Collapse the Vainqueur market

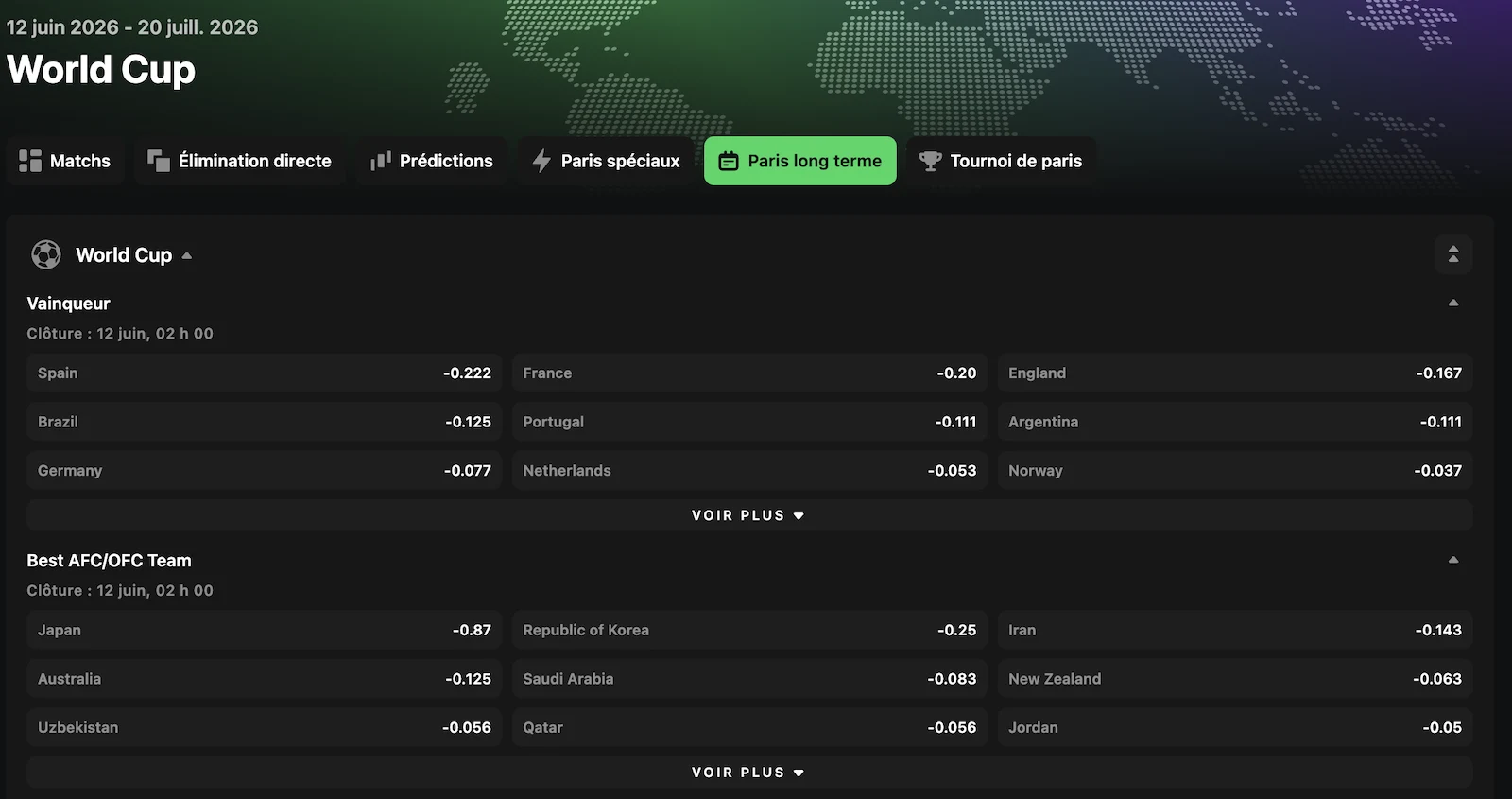click(x=1453, y=303)
